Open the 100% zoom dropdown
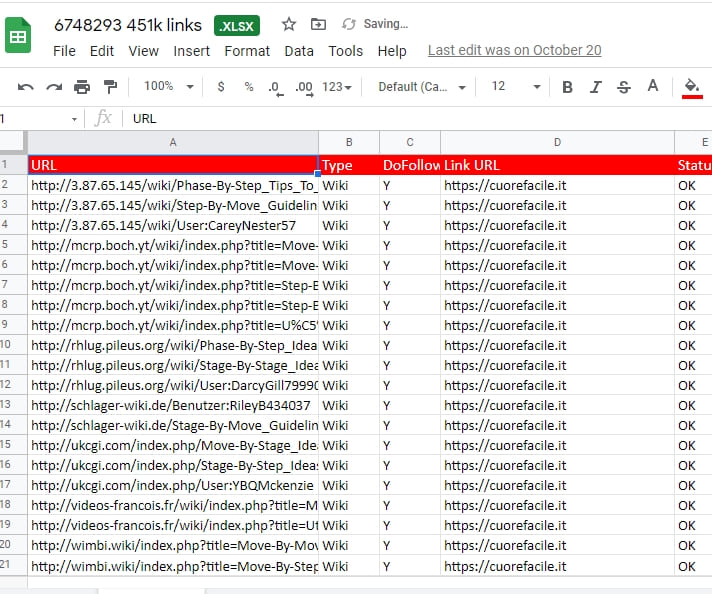The width and height of the screenshot is (712, 594). click(x=168, y=87)
